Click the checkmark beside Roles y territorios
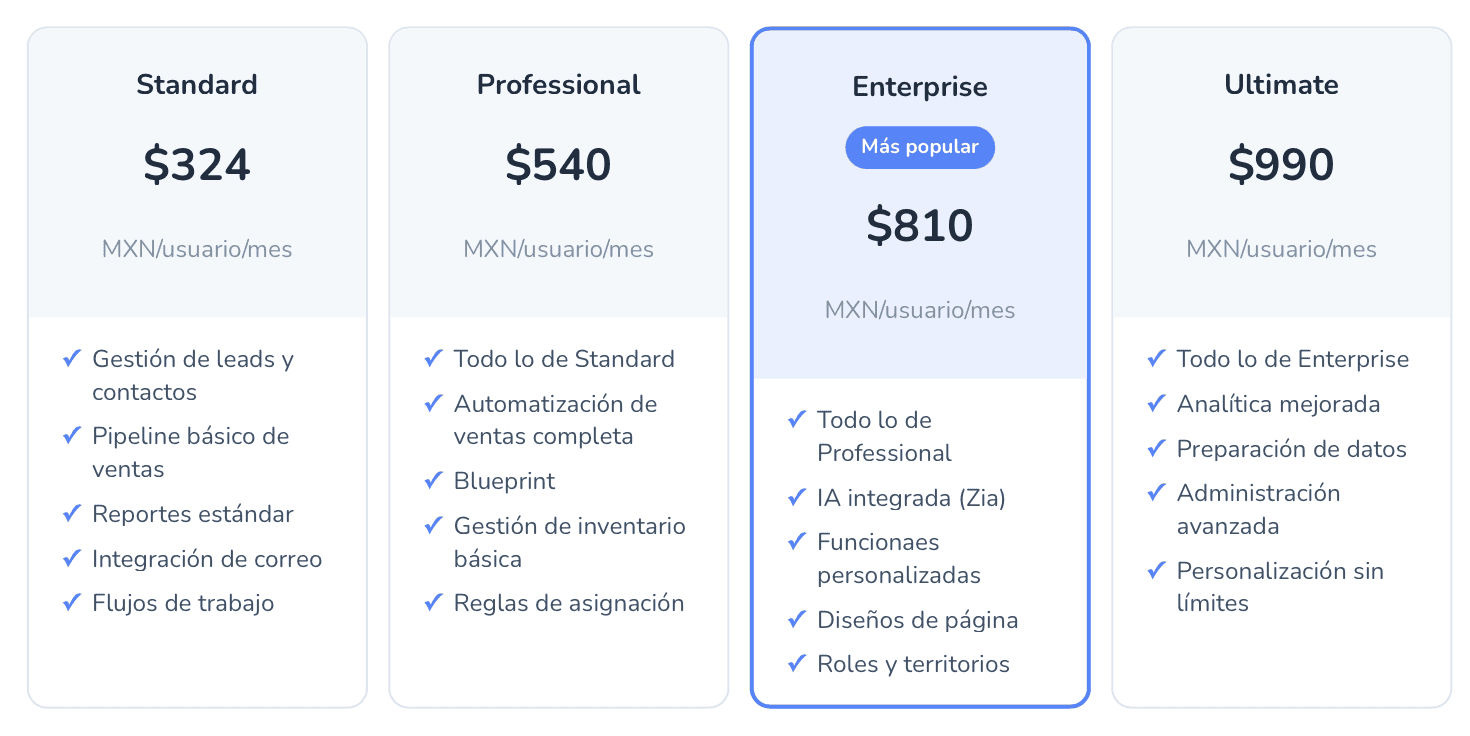This screenshot has width=1470, height=736. pos(797,663)
